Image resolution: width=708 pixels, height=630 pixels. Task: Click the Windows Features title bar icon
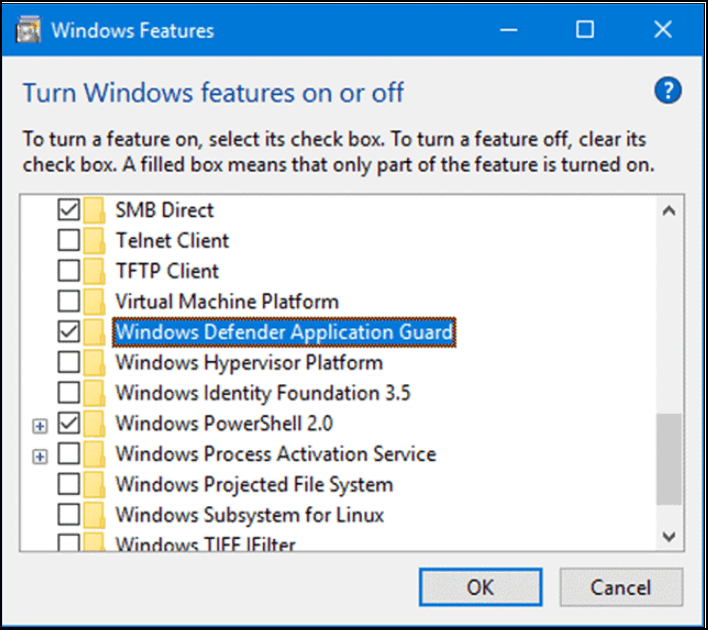pos(30,29)
